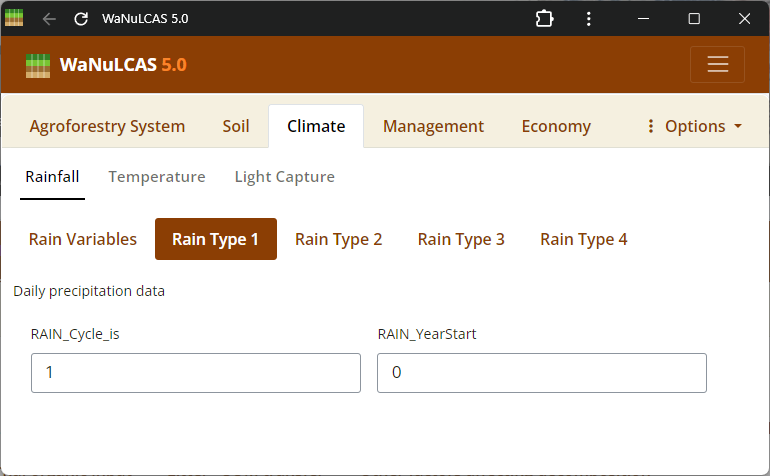
Task: Switch to Rain Type 4
Action: pos(584,239)
